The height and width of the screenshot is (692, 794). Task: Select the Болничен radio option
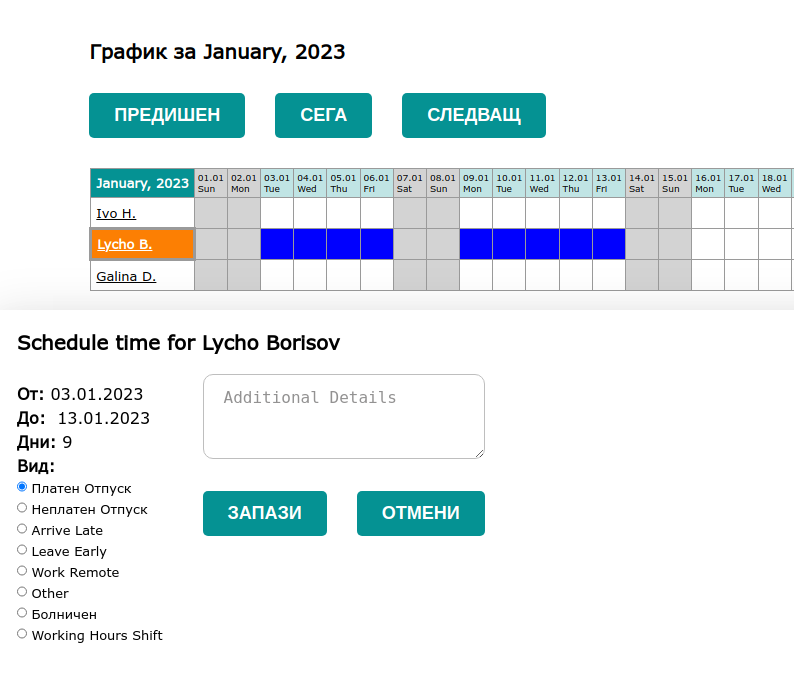pos(22,613)
